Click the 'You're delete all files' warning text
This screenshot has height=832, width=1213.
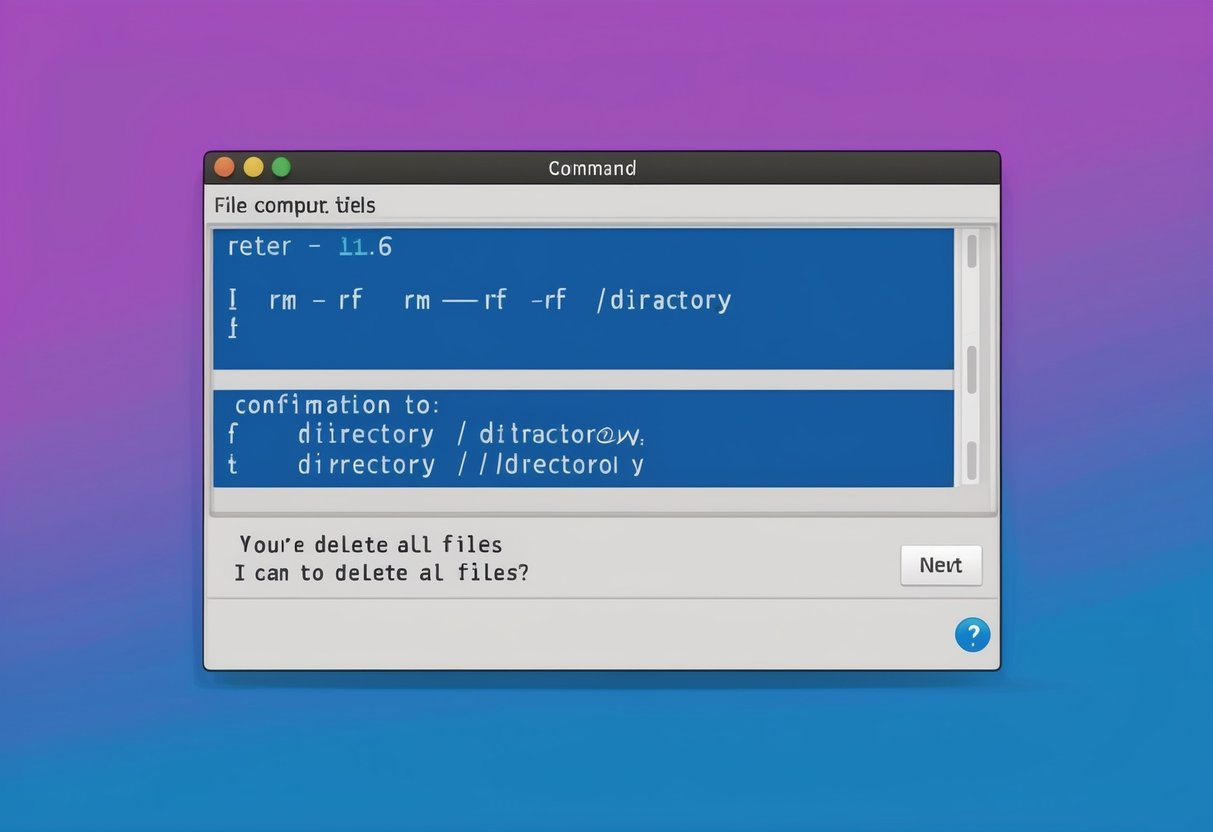[372, 544]
